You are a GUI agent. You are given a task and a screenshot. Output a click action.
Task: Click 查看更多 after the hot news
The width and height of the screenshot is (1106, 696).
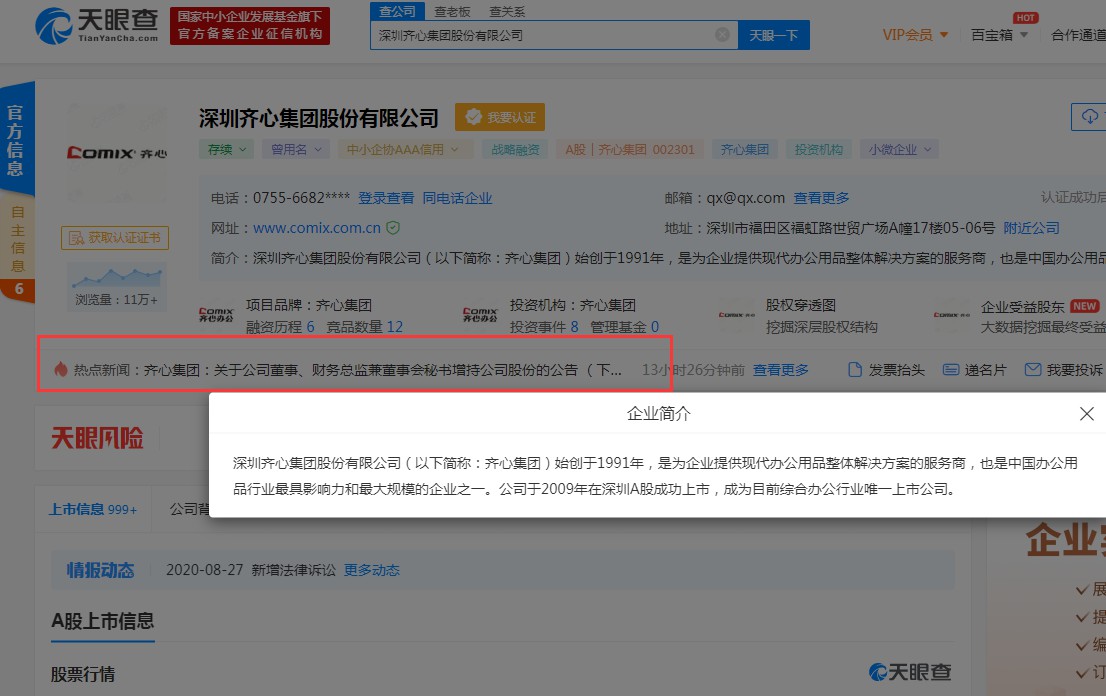point(780,370)
